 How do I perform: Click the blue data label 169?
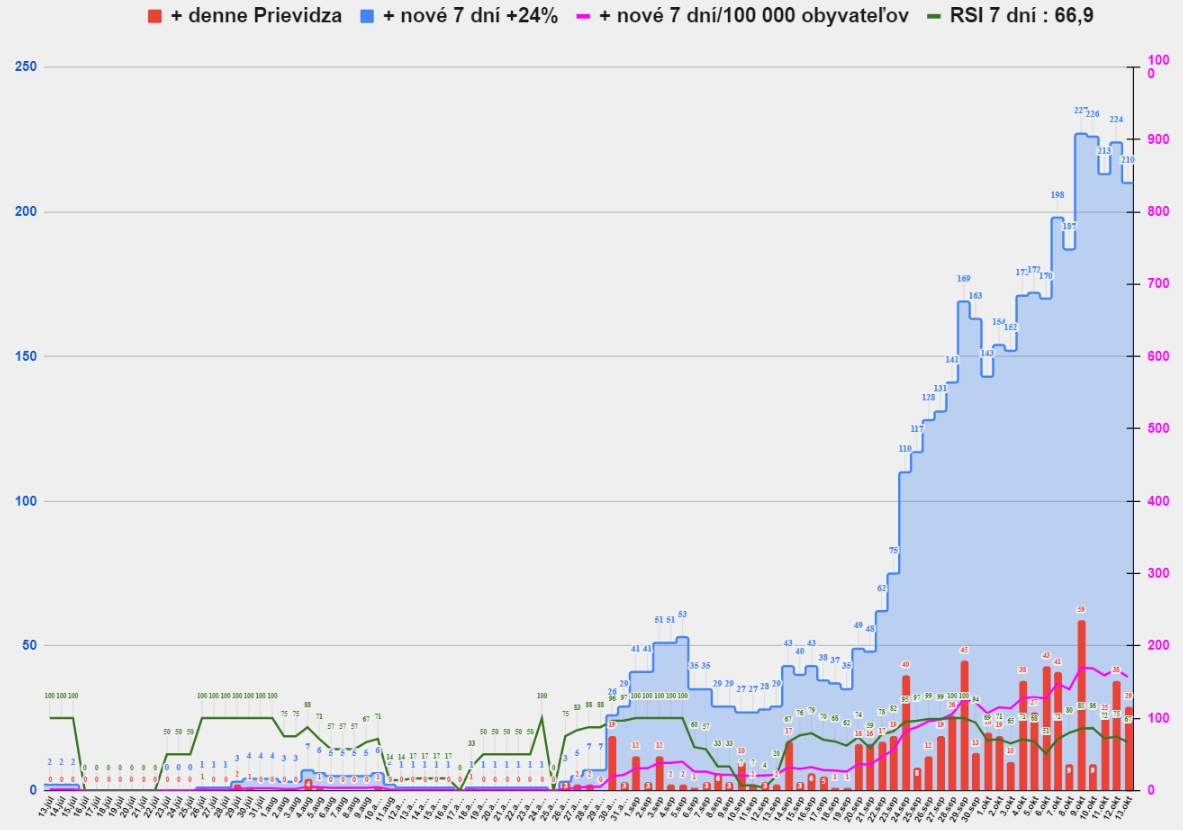coord(963,278)
